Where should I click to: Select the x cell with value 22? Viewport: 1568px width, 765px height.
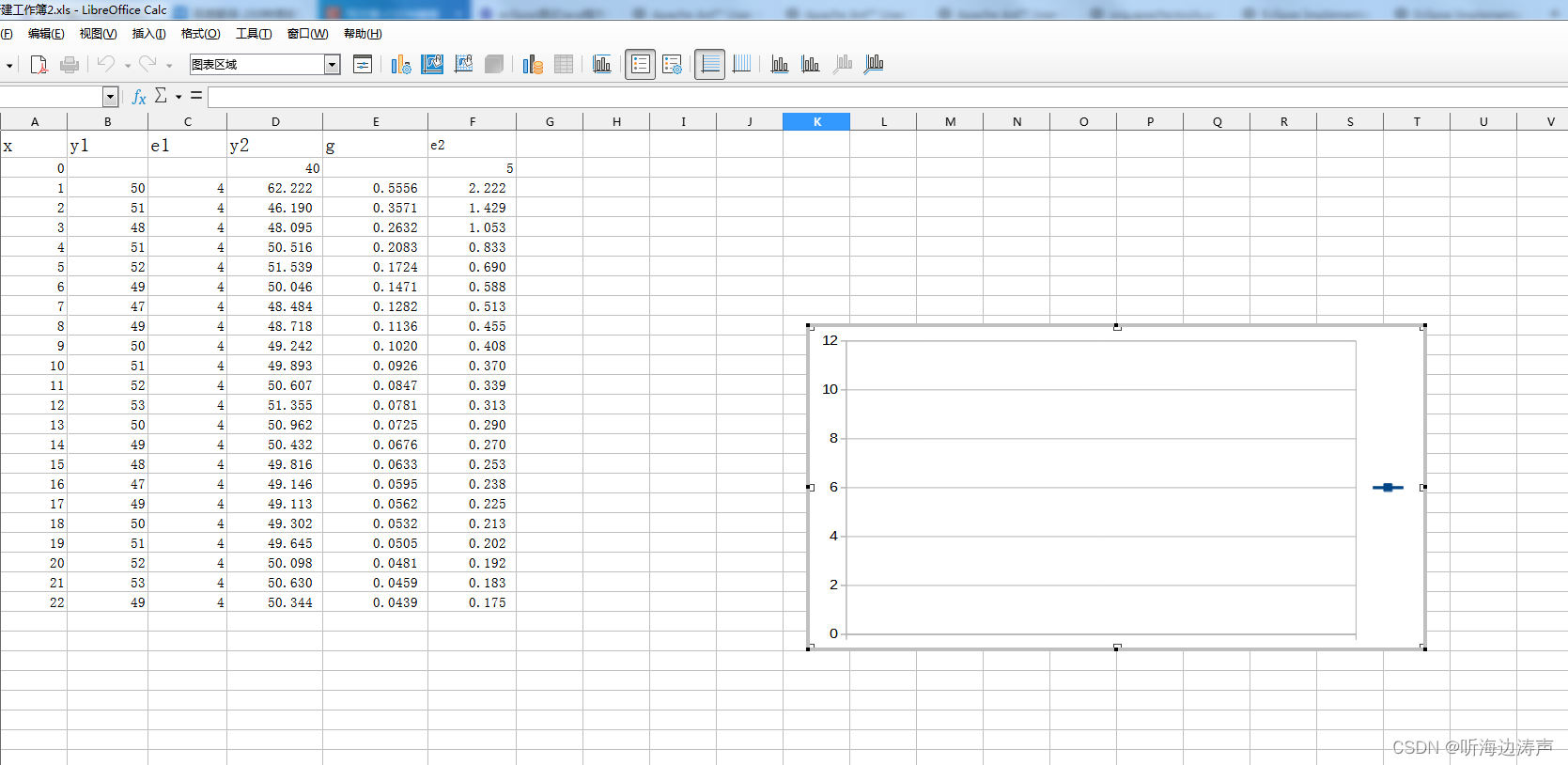[34, 602]
